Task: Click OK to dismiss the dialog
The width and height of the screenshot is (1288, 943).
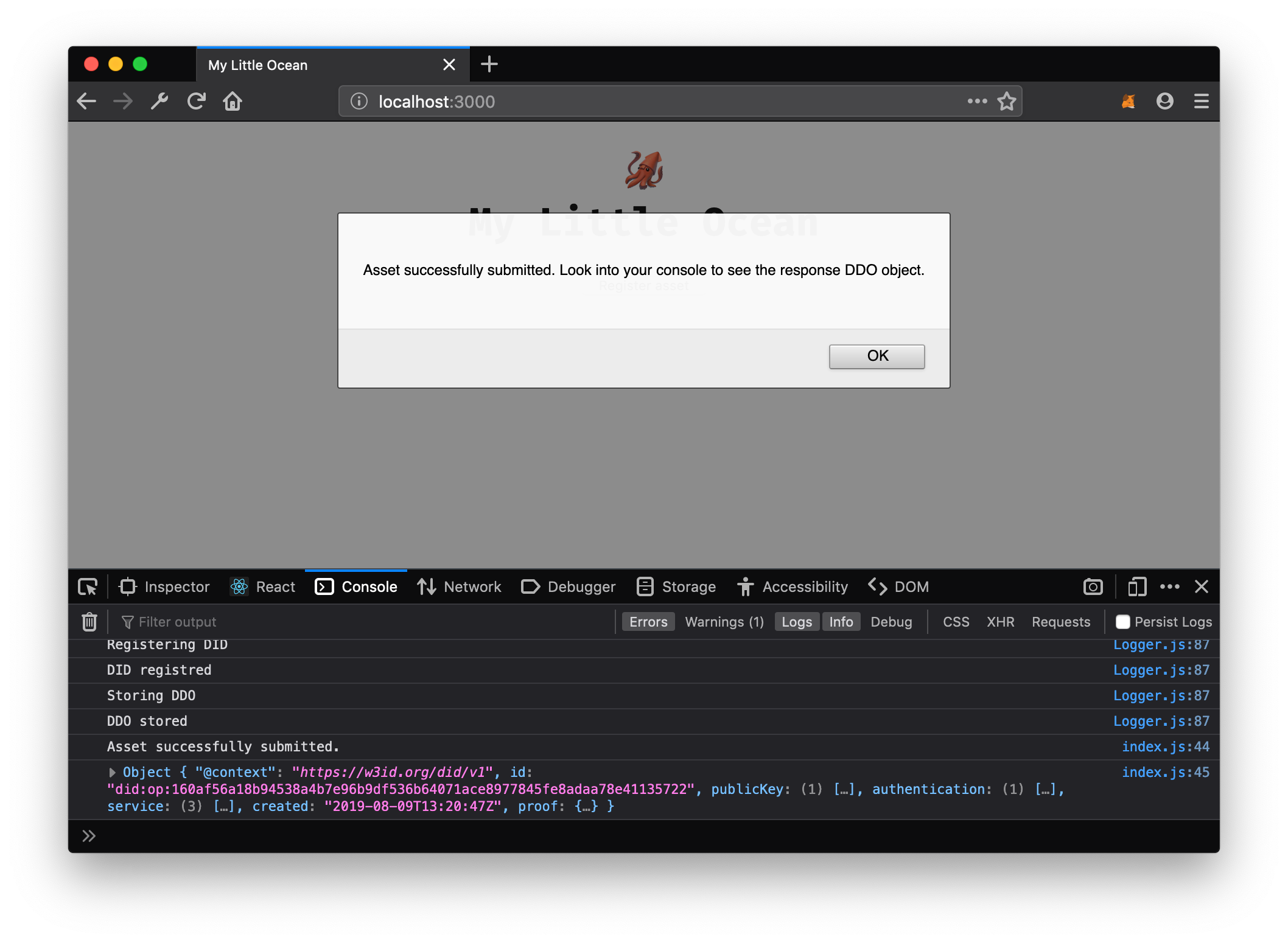Action: pyautogui.click(x=876, y=356)
